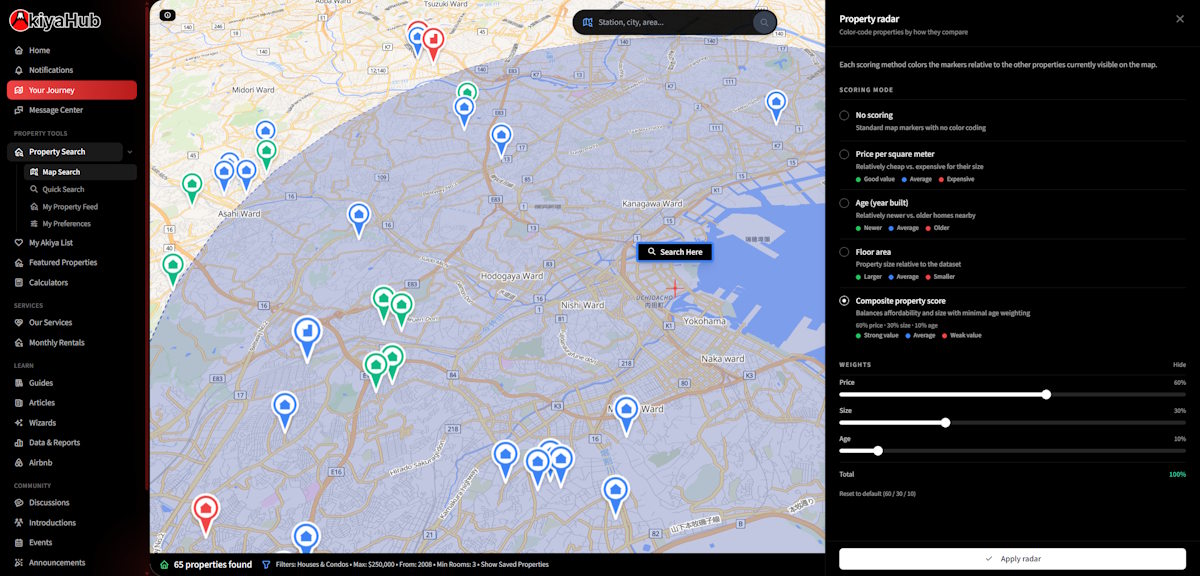Go to Your Journey
Image resolution: width=1200 pixels, height=576 pixels.
(72, 90)
